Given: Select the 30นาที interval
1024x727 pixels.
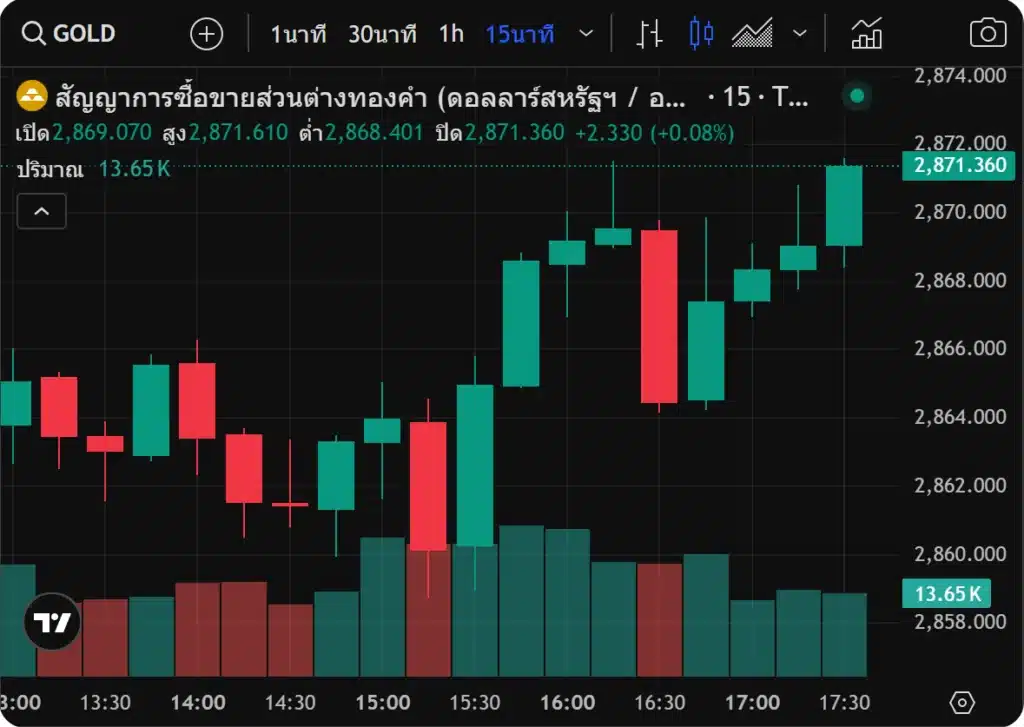Looking at the screenshot, I should (382, 34).
